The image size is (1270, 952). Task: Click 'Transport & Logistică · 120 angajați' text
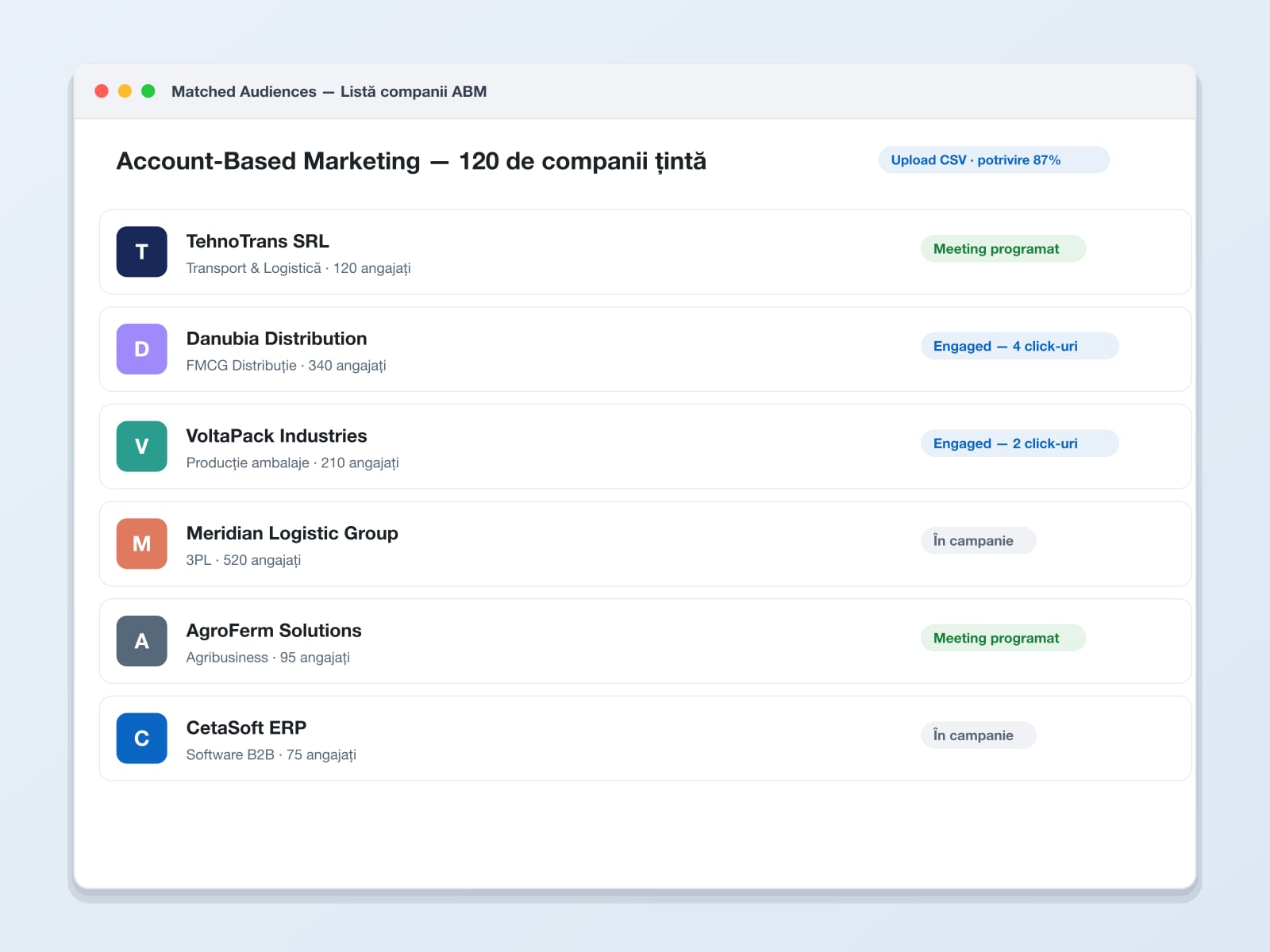coord(298,268)
